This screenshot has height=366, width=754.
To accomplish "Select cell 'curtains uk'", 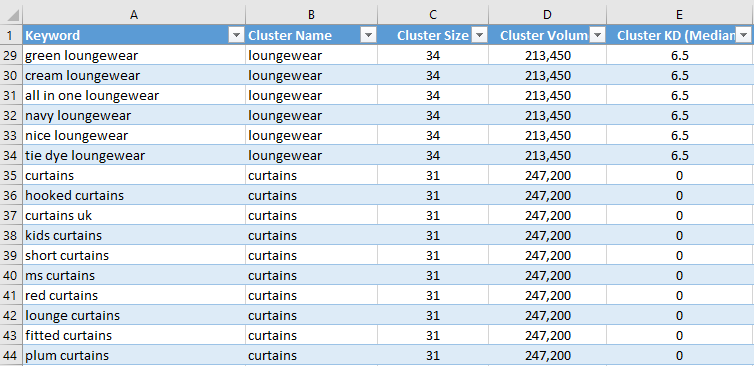I will point(134,215).
